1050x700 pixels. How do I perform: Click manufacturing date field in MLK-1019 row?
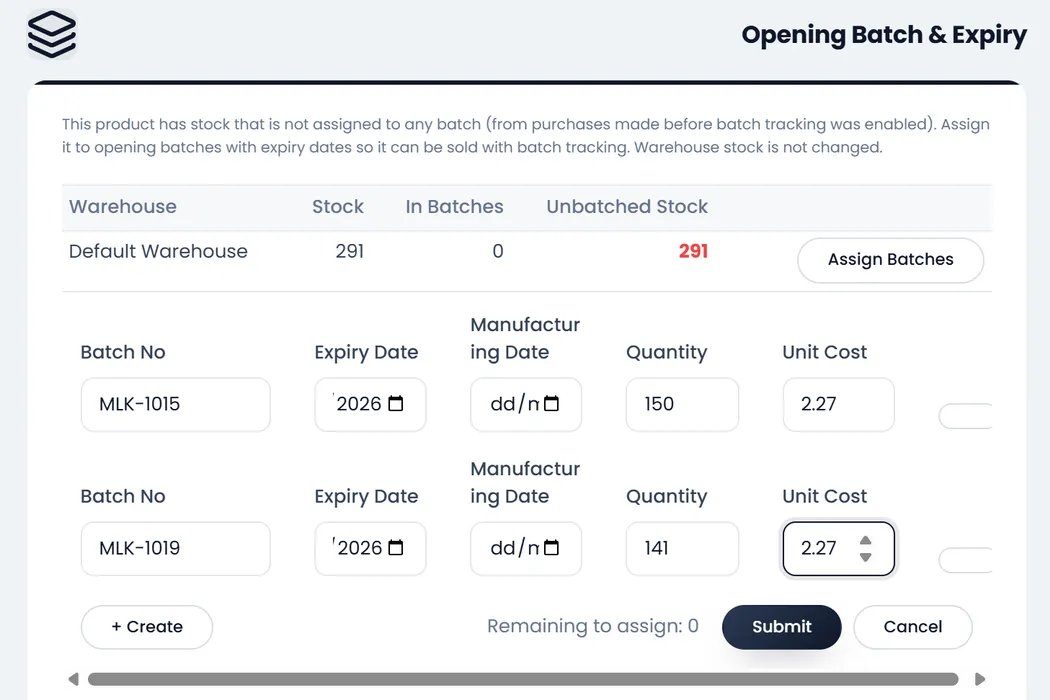(526, 549)
